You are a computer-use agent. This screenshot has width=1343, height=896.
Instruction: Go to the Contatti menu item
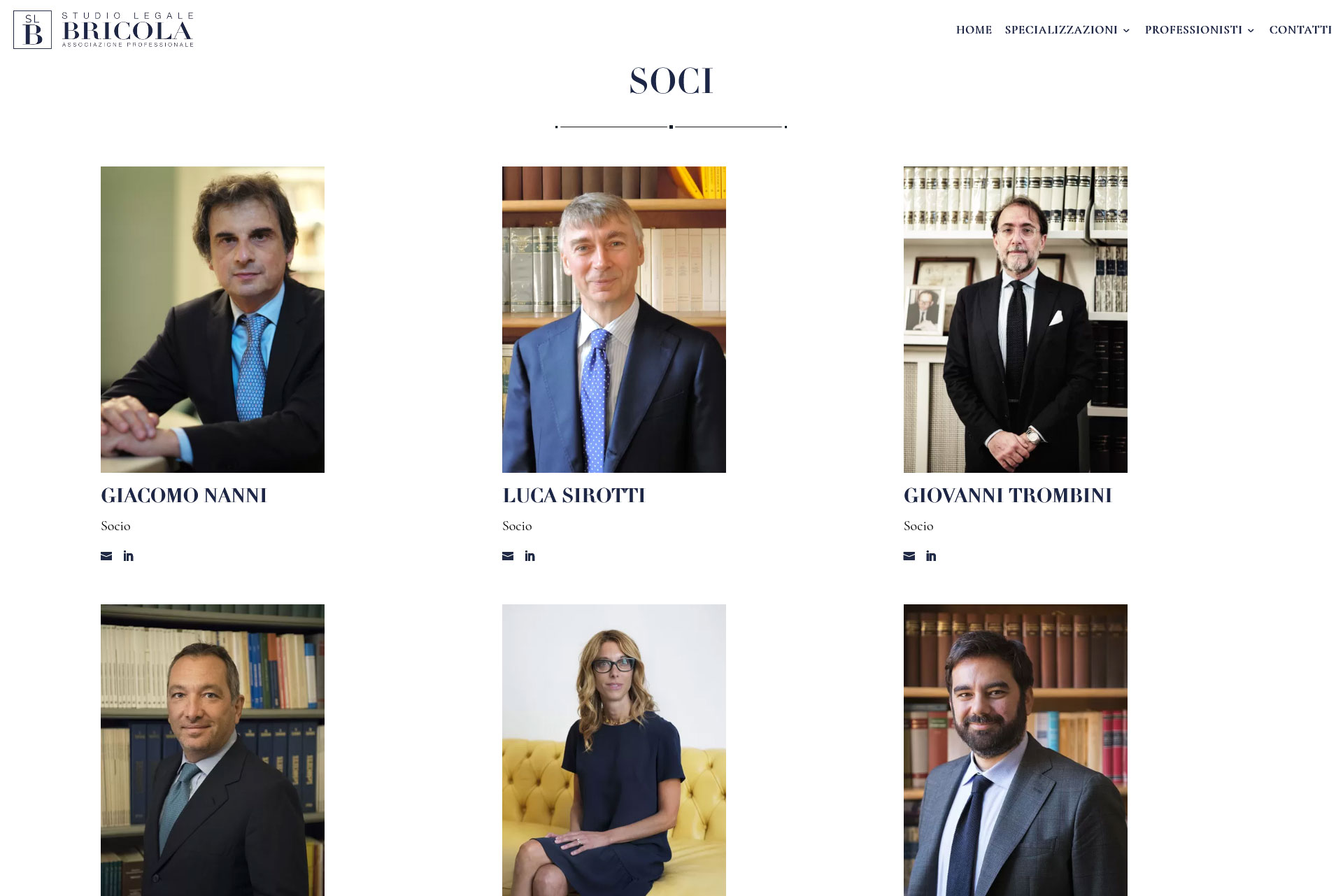coord(1300,29)
